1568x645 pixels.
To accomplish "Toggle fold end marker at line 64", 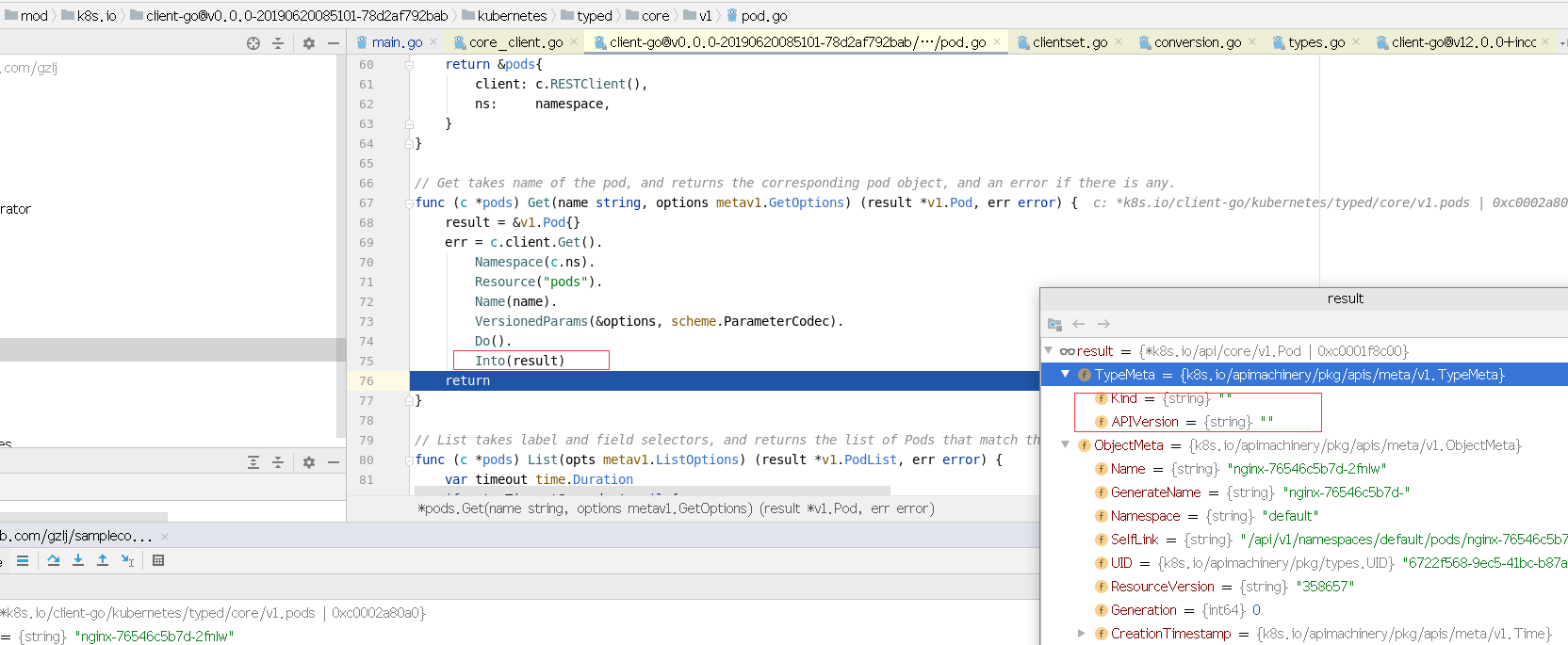I will (409, 143).
